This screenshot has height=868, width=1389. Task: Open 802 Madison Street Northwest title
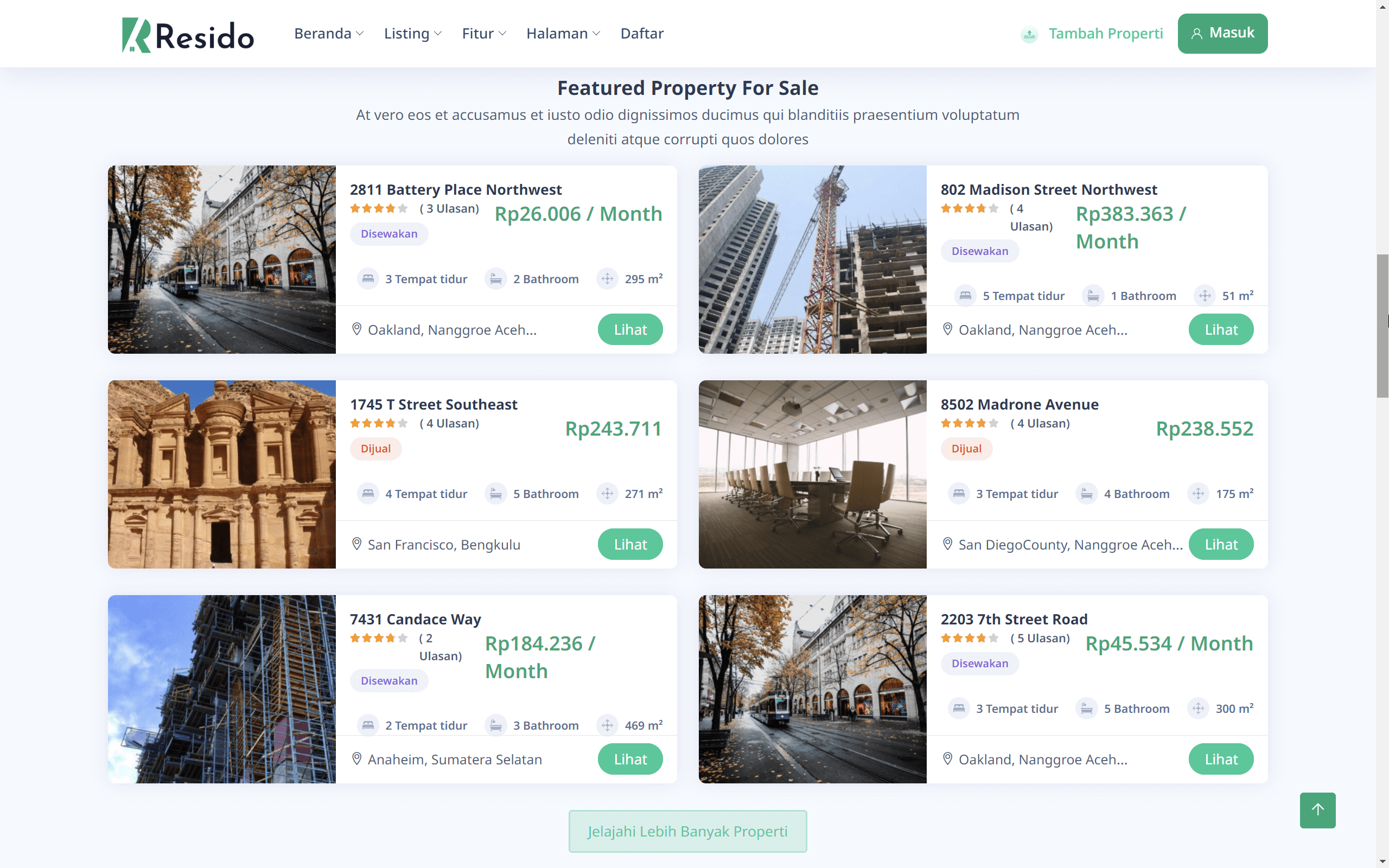(x=1049, y=189)
